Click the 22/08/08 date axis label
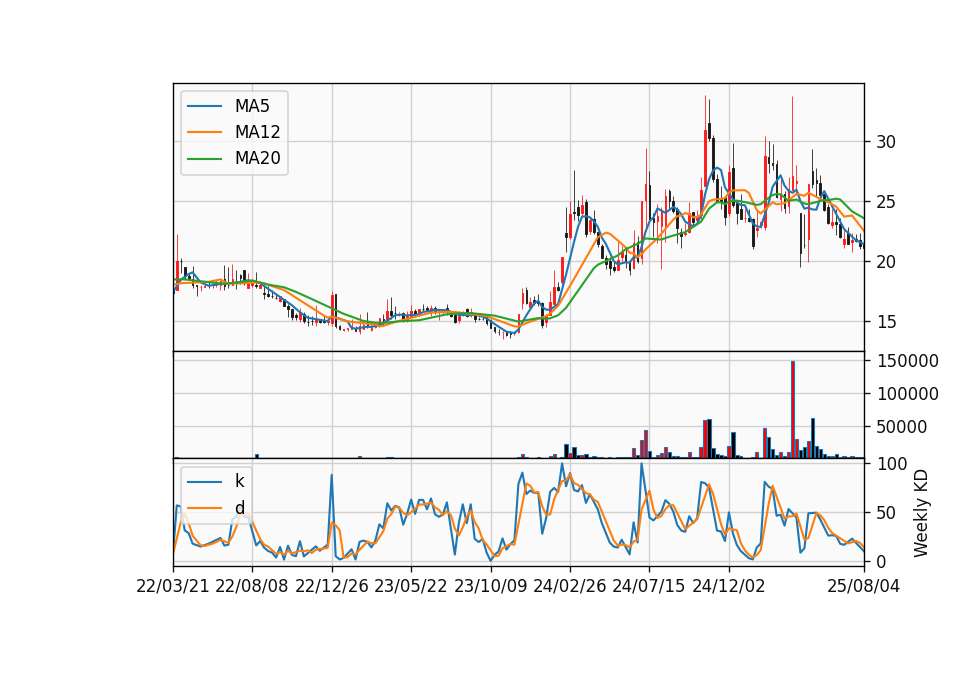Viewport: 960px width, 690px height. [252, 586]
